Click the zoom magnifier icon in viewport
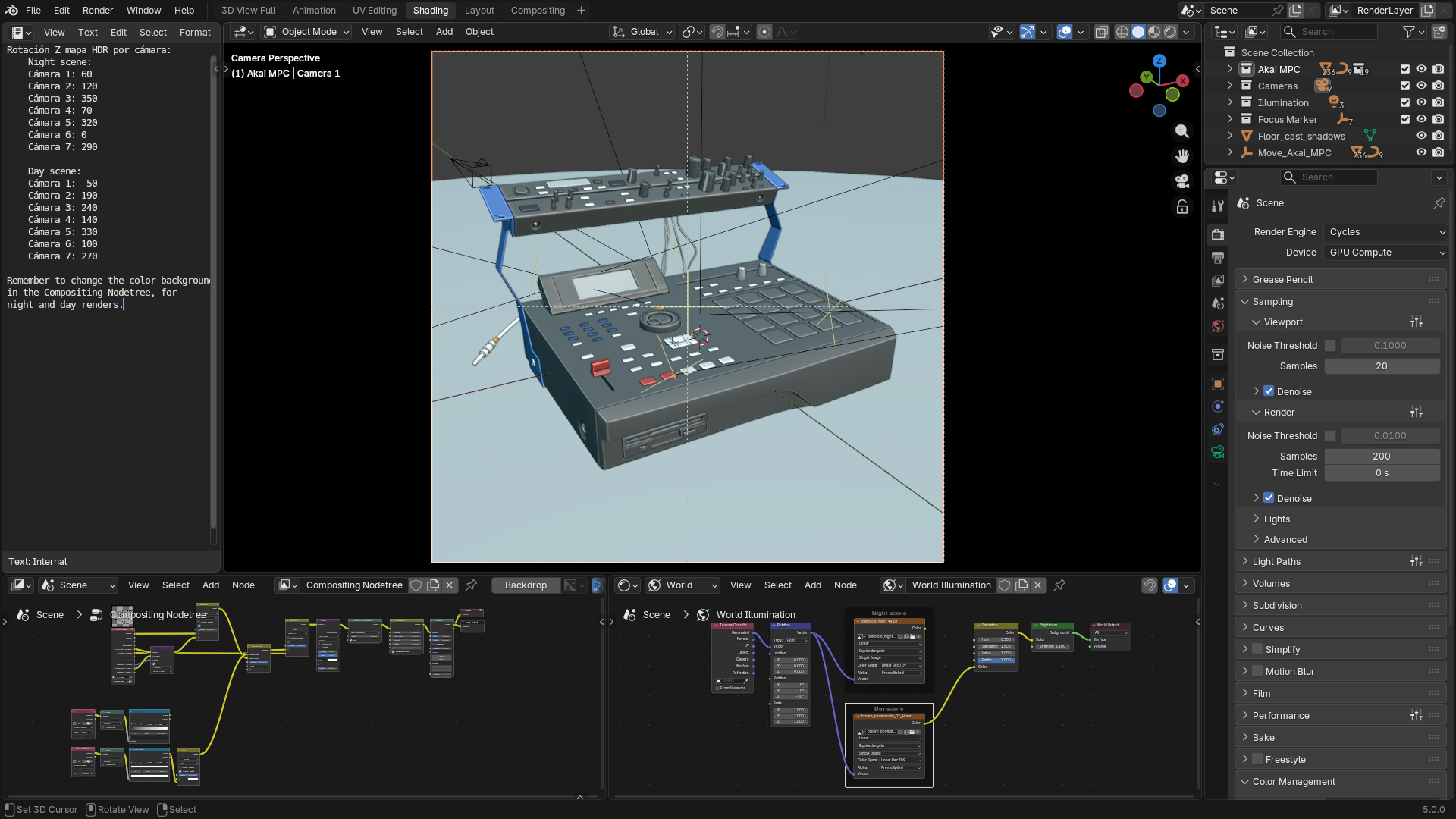Viewport: 1456px width, 819px height. (x=1181, y=131)
